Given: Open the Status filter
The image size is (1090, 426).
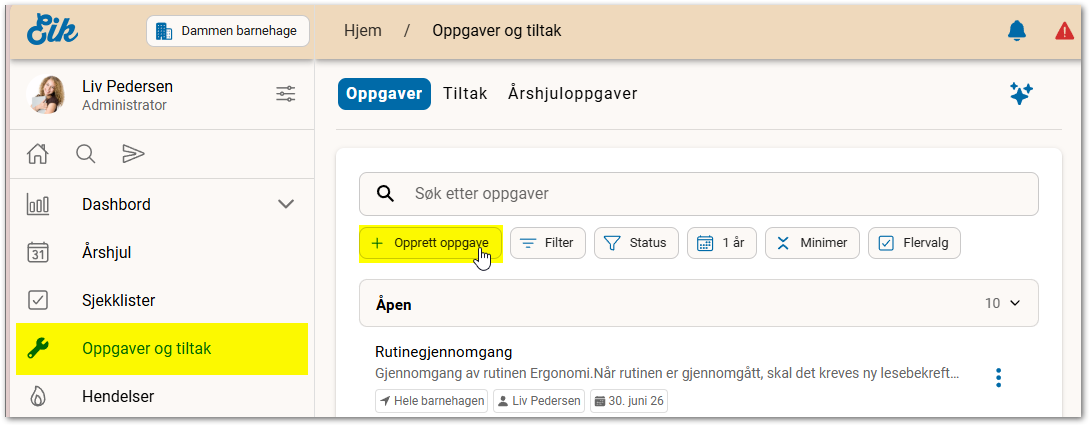Looking at the screenshot, I should pyautogui.click(x=636, y=243).
